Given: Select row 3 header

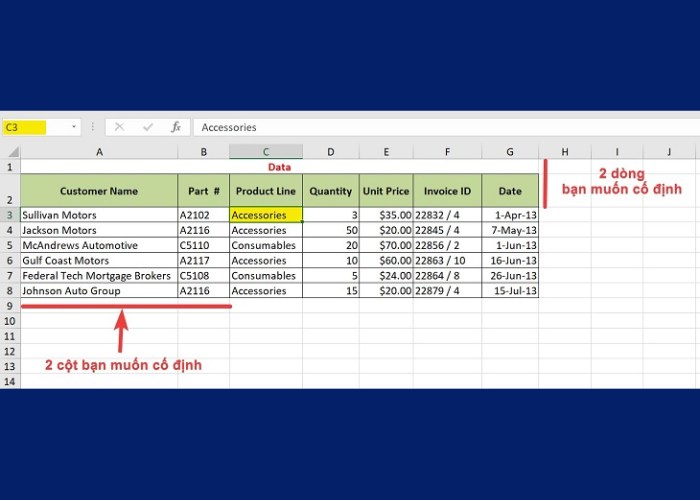Looking at the screenshot, I should [x=9, y=215].
